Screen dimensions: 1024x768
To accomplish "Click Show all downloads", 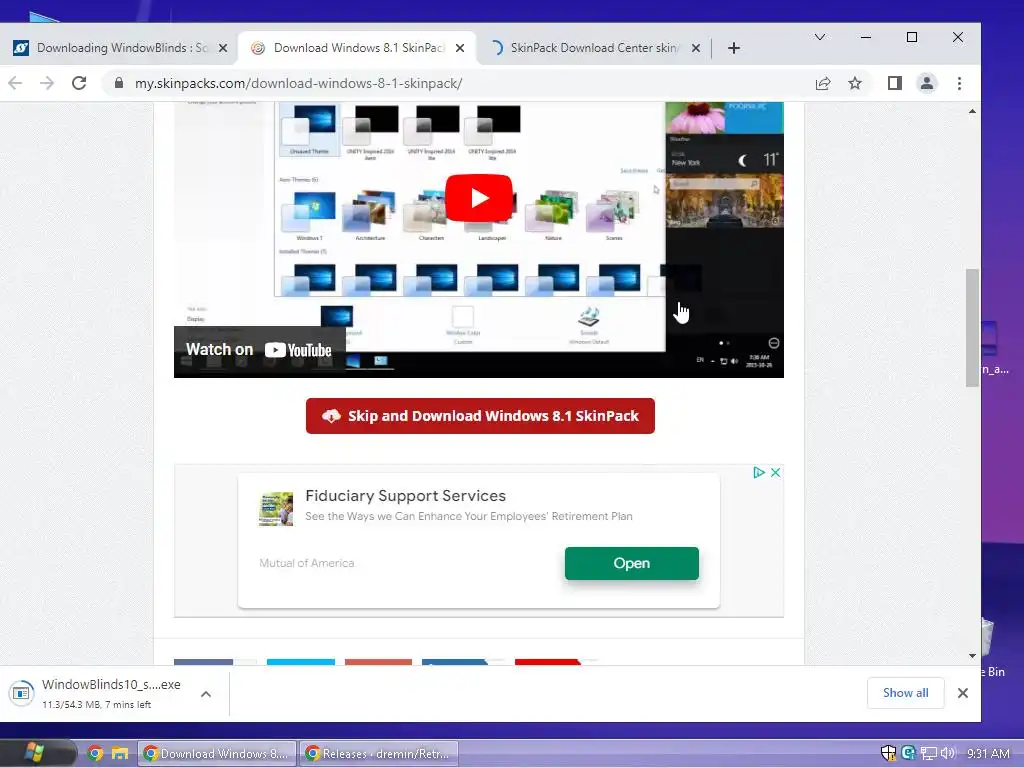I will point(905,693).
